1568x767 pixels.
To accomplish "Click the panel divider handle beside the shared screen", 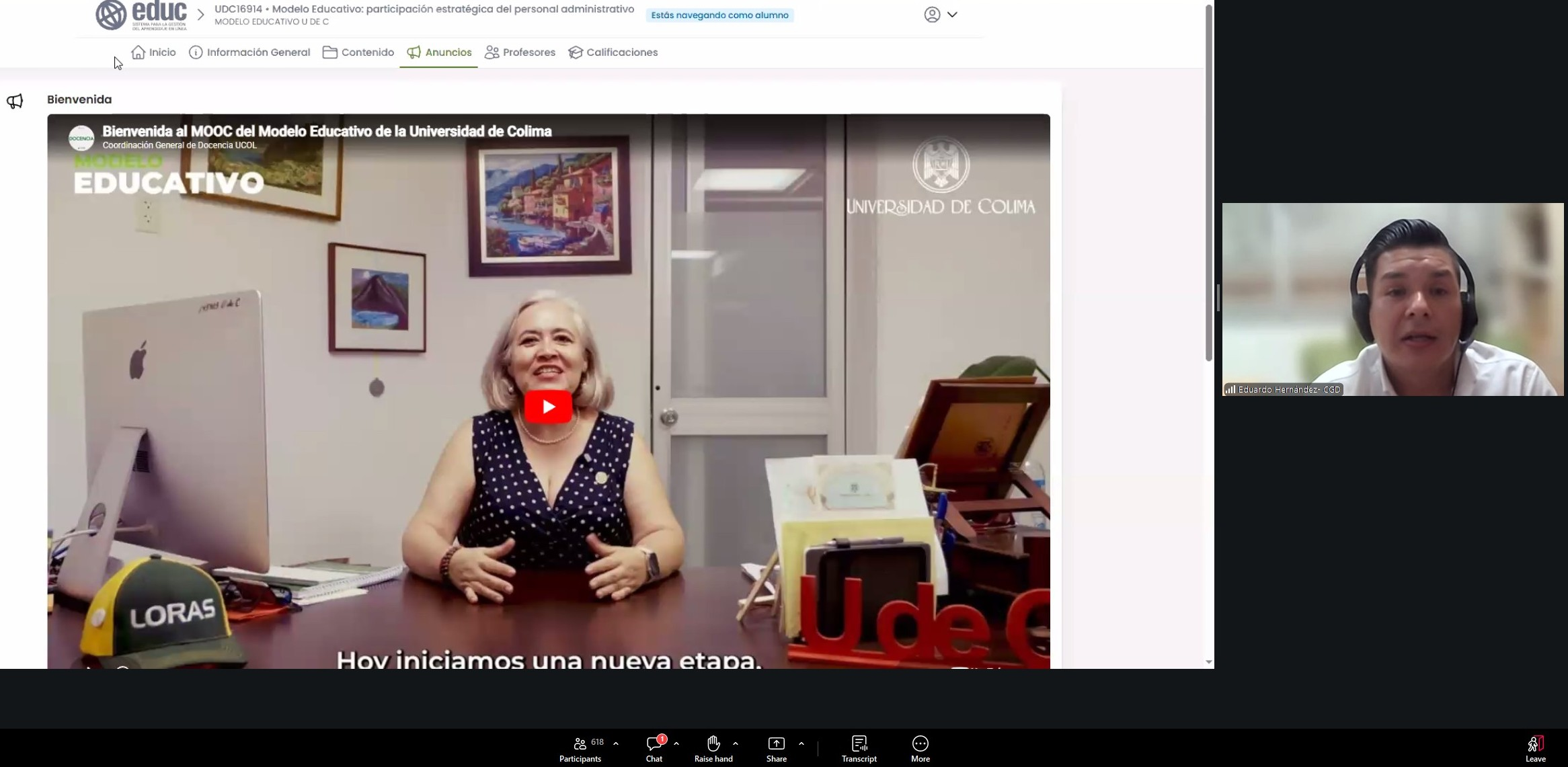I will [1218, 298].
